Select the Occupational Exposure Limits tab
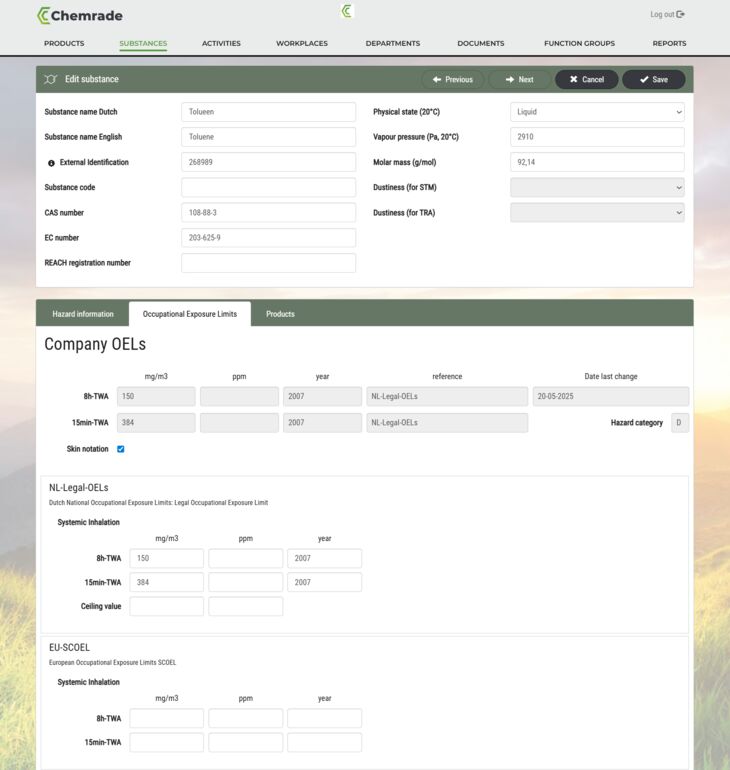 pos(190,314)
